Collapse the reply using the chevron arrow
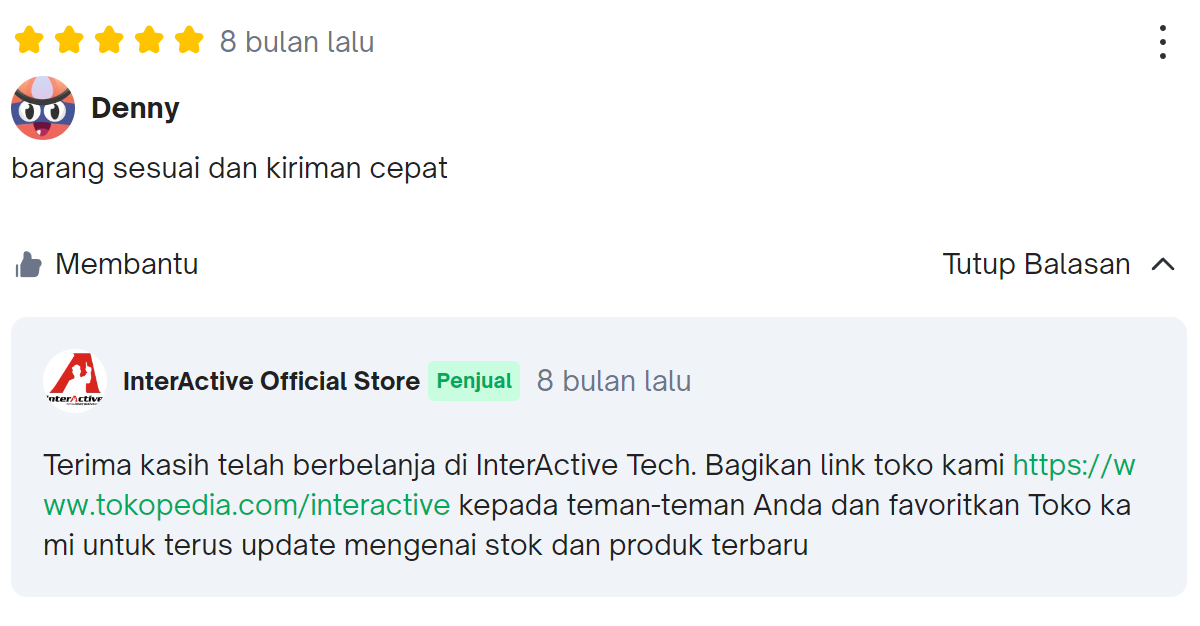This screenshot has width=1200, height=626. (x=1163, y=263)
